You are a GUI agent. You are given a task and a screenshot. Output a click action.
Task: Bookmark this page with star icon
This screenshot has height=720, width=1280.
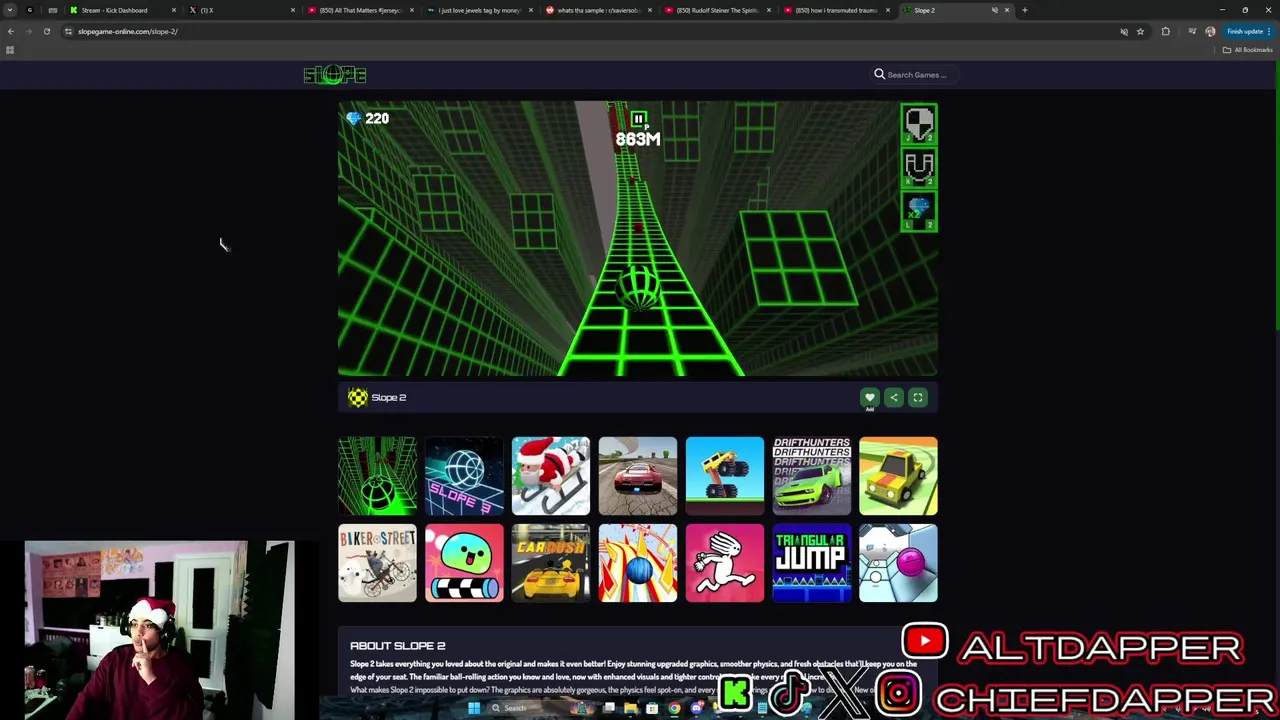point(1140,31)
